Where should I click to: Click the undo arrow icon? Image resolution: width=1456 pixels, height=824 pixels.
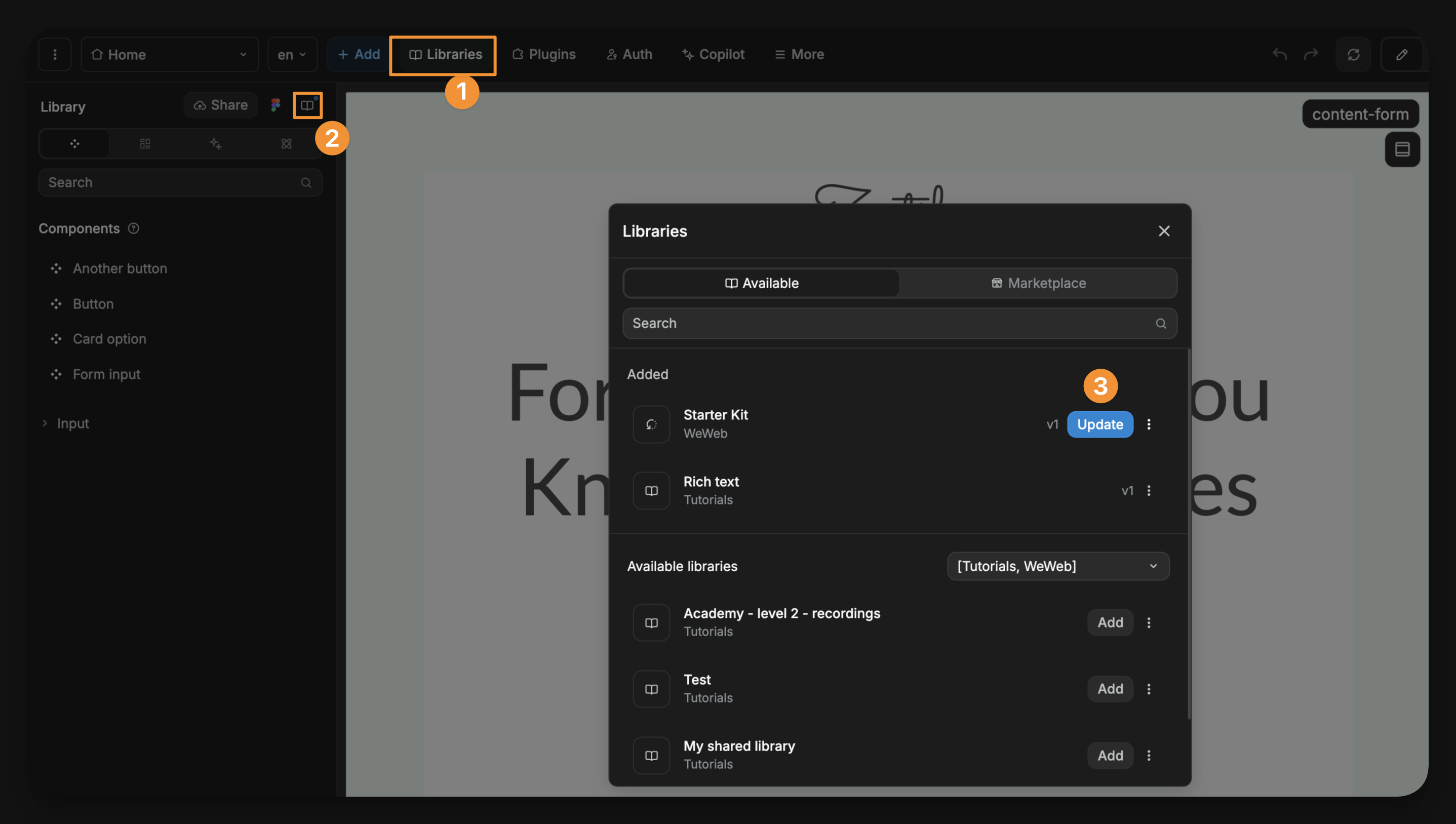coord(1279,54)
